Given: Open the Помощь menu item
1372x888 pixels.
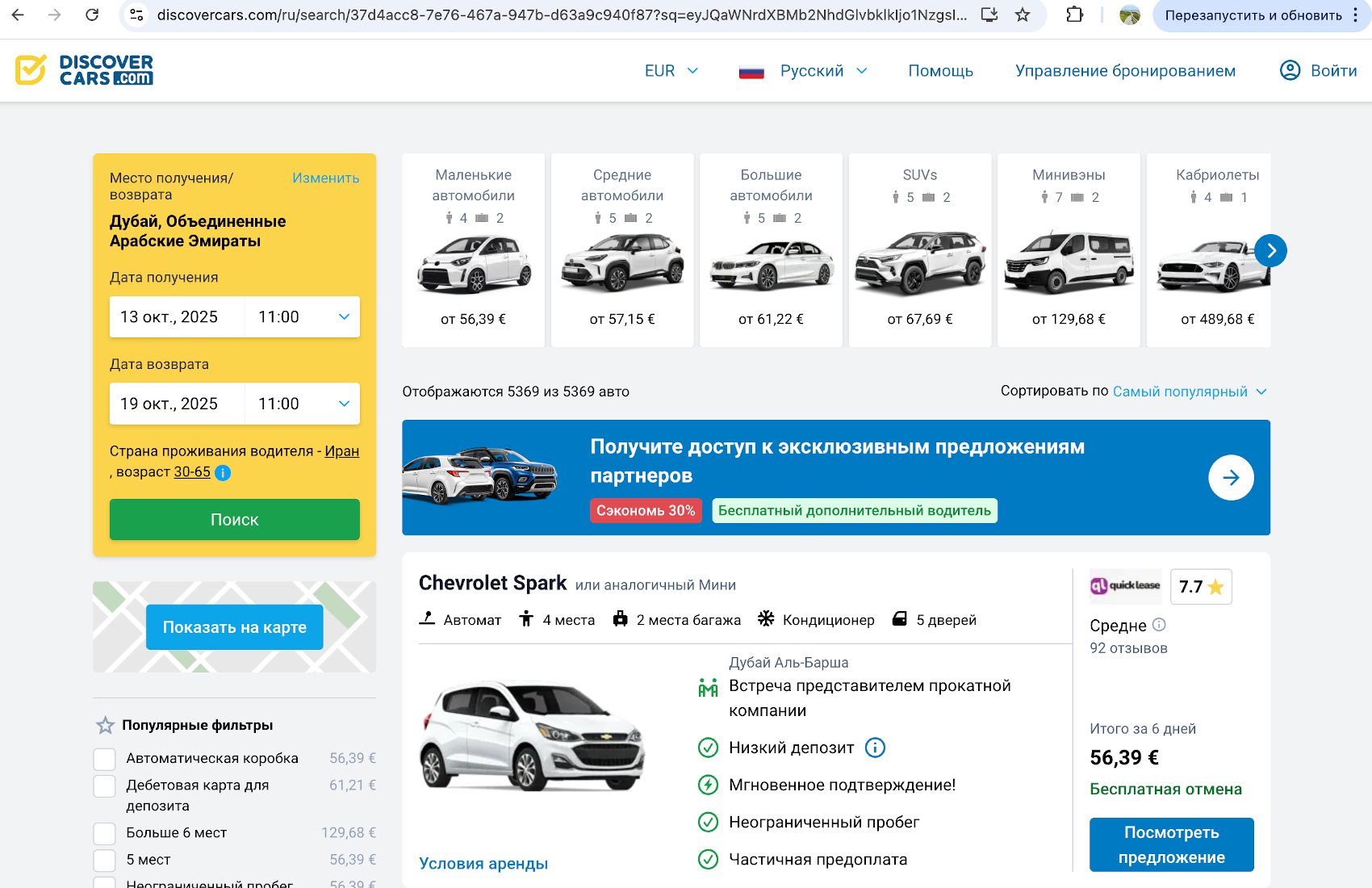Looking at the screenshot, I should tap(940, 71).
